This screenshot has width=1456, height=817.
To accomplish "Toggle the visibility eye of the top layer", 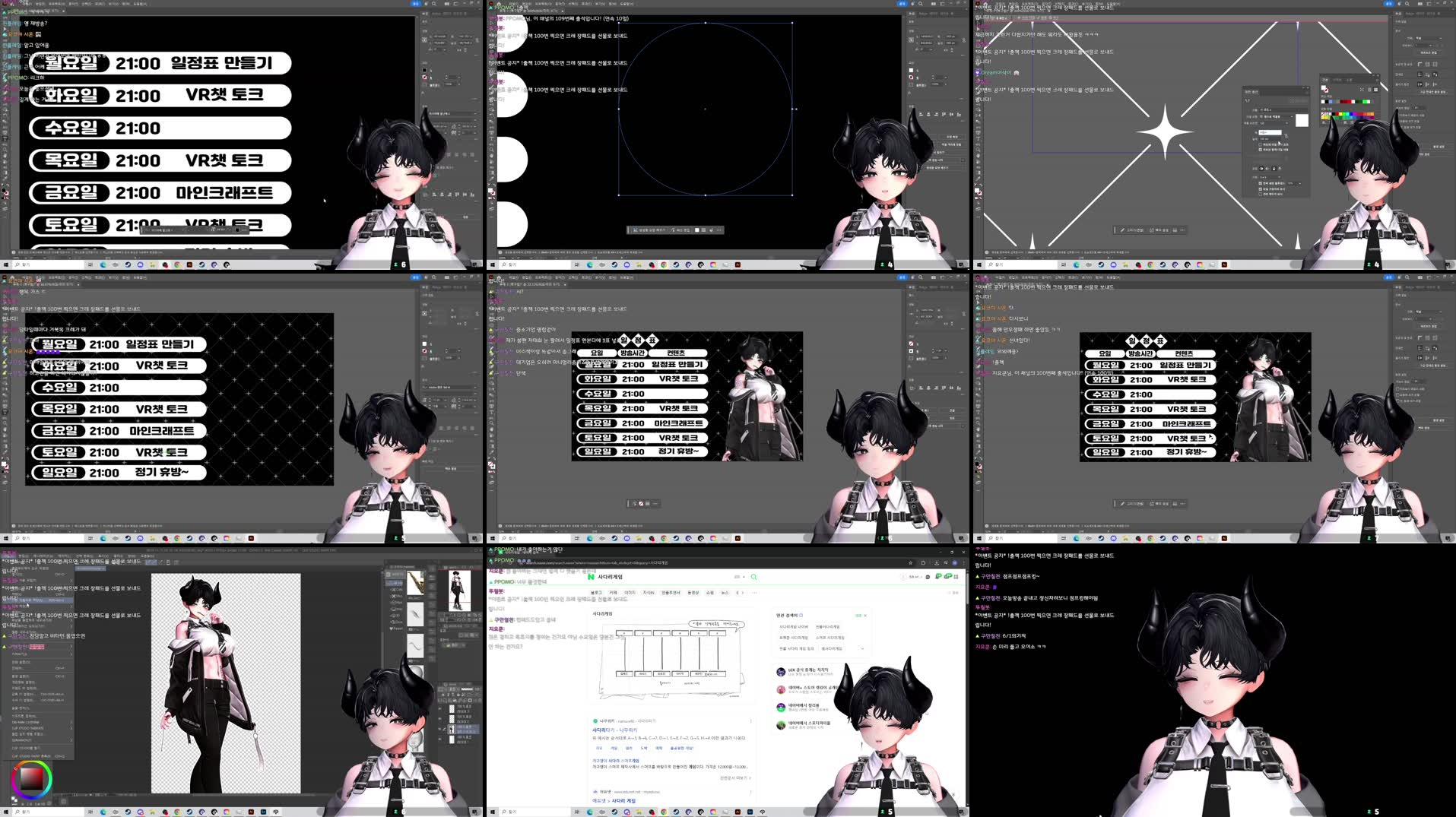I will 438,708.
